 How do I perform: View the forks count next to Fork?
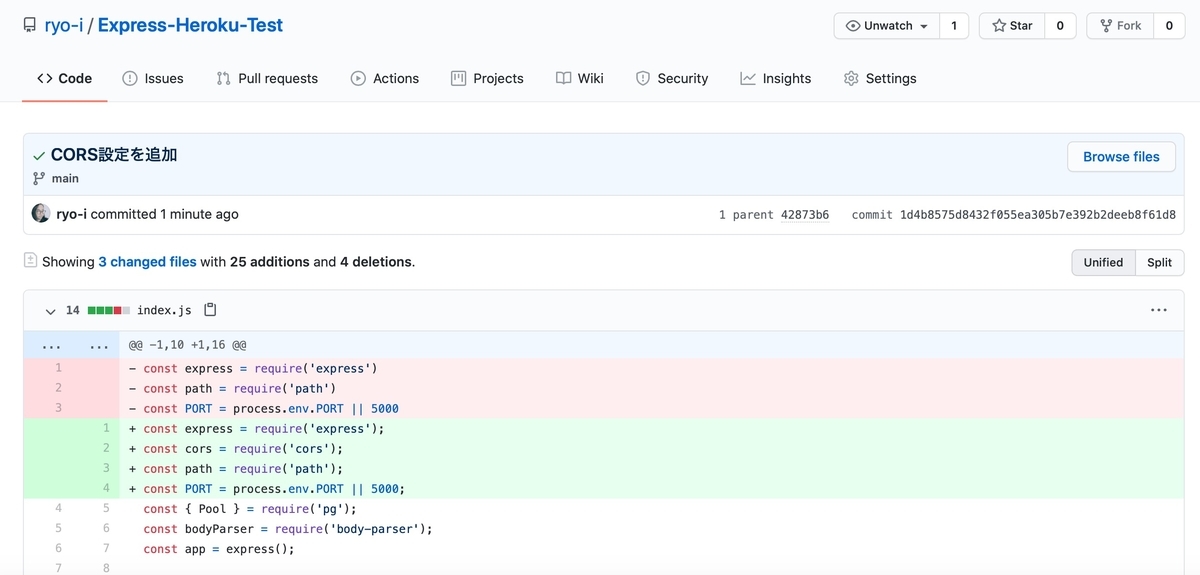pyautogui.click(x=1169, y=26)
